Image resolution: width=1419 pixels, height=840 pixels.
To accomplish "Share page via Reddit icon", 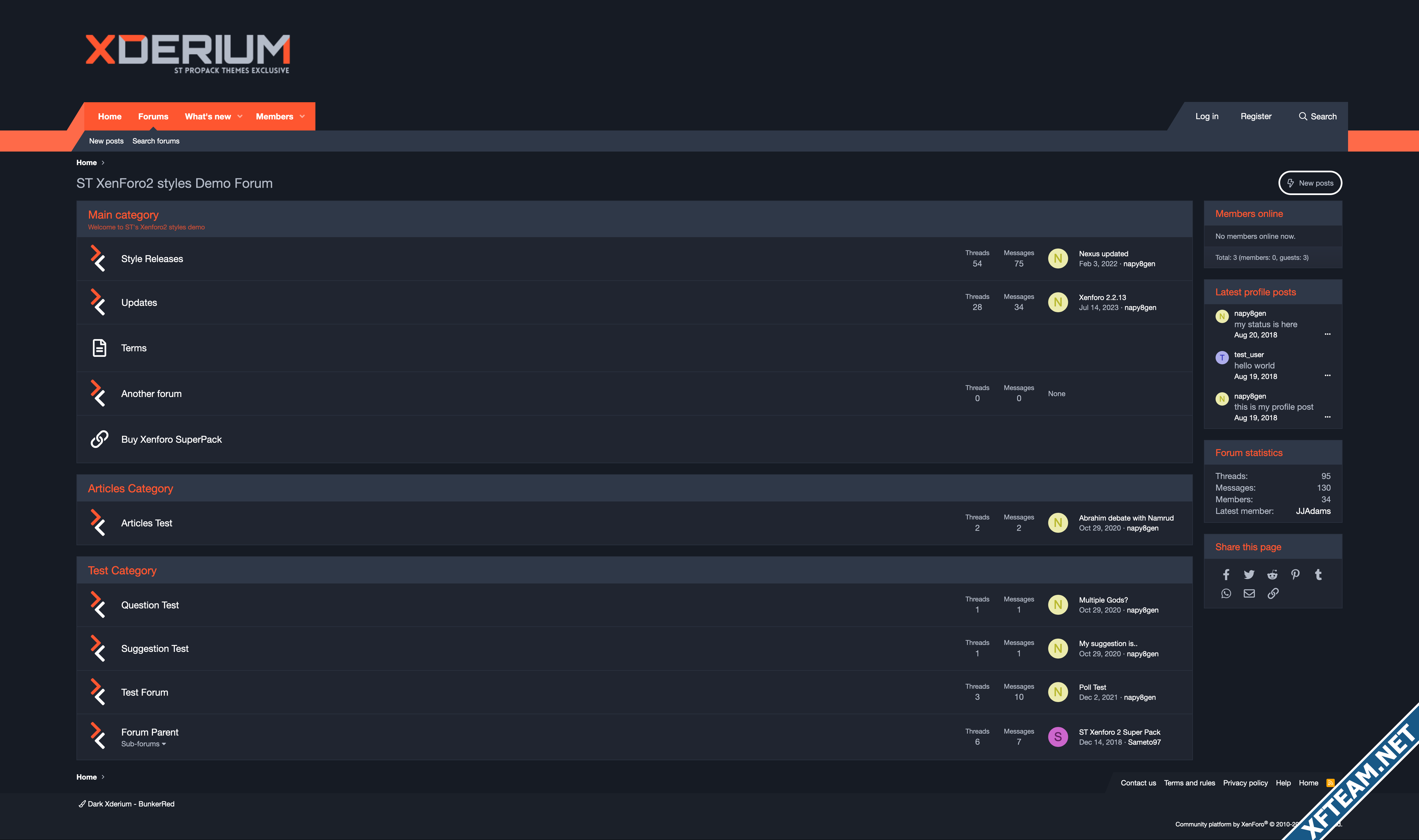I will point(1272,575).
